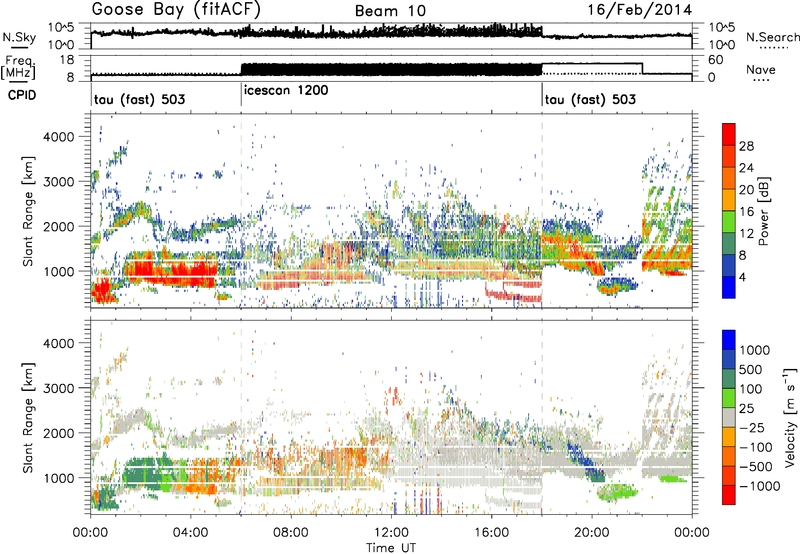The image size is (800, 554).
Task: Click the 'tau (fast) 503' label after 18:00
Action: [x=590, y=99]
